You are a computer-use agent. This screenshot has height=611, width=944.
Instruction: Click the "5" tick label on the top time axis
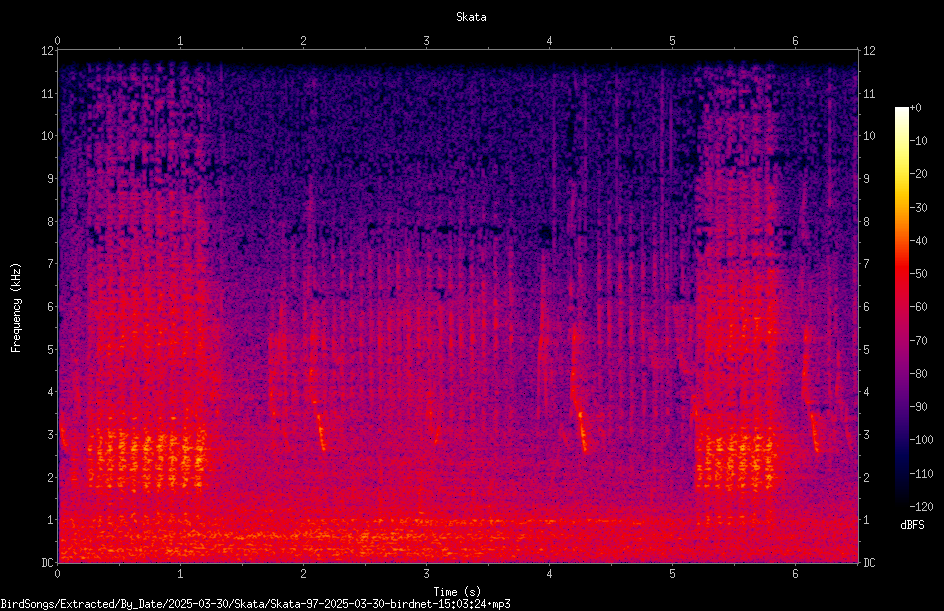point(672,41)
